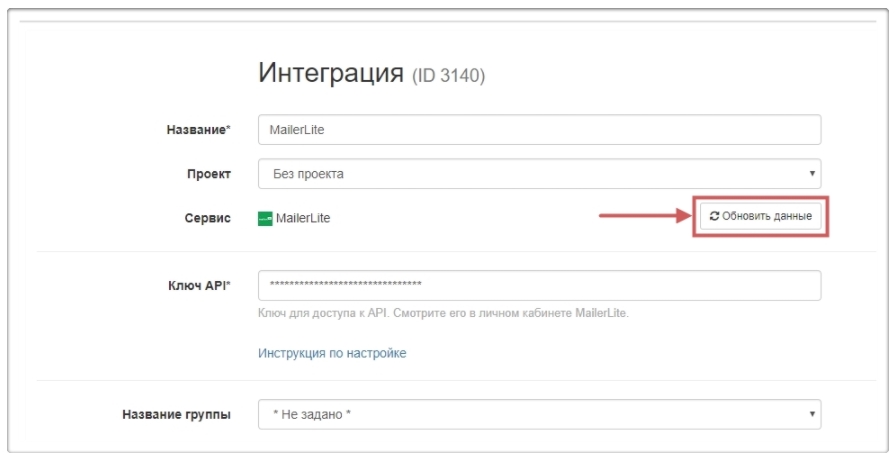Click the Интеграция page heading

331,73
